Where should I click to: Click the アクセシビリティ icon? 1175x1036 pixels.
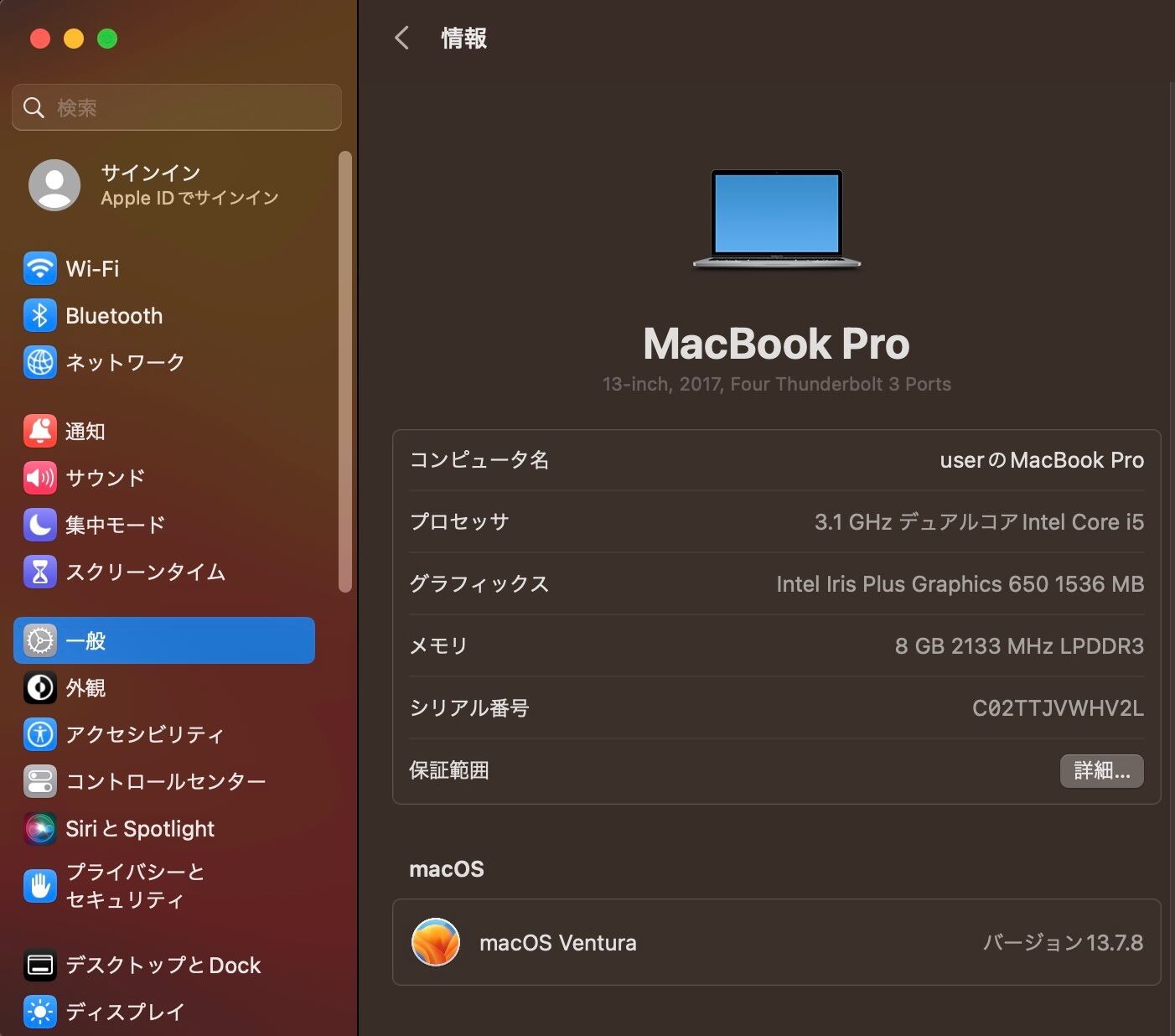pos(40,734)
